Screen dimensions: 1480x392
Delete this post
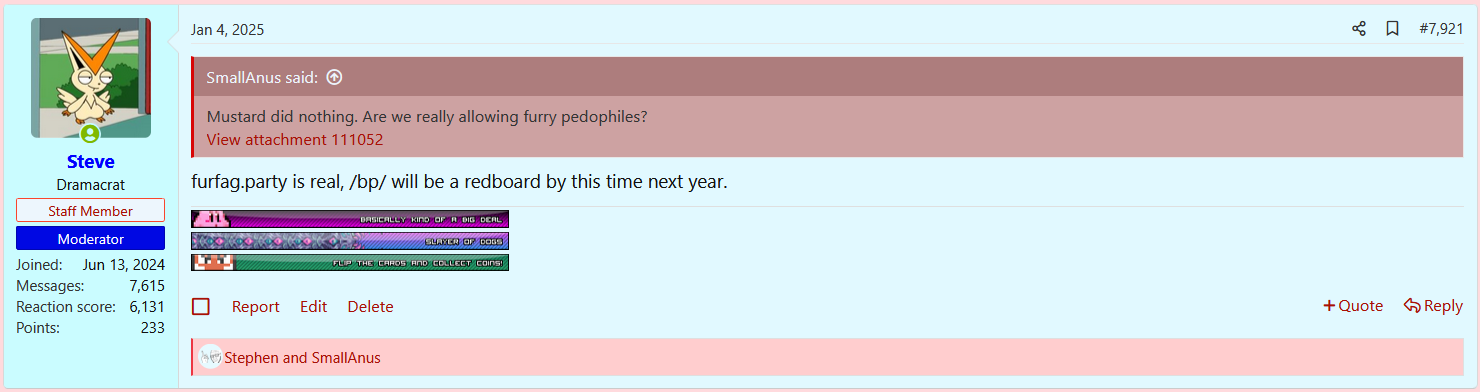coord(370,307)
